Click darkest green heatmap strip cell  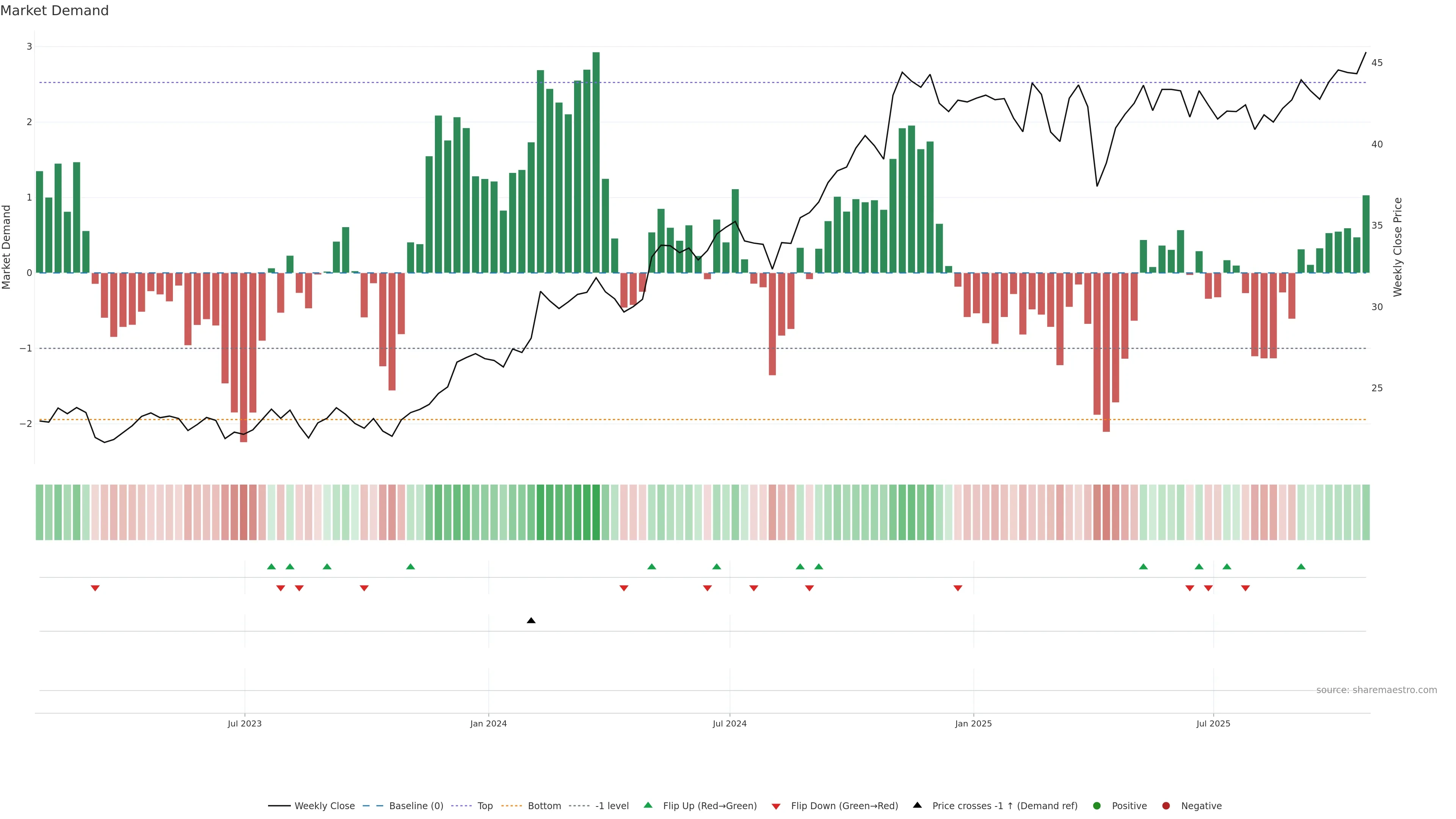596,512
